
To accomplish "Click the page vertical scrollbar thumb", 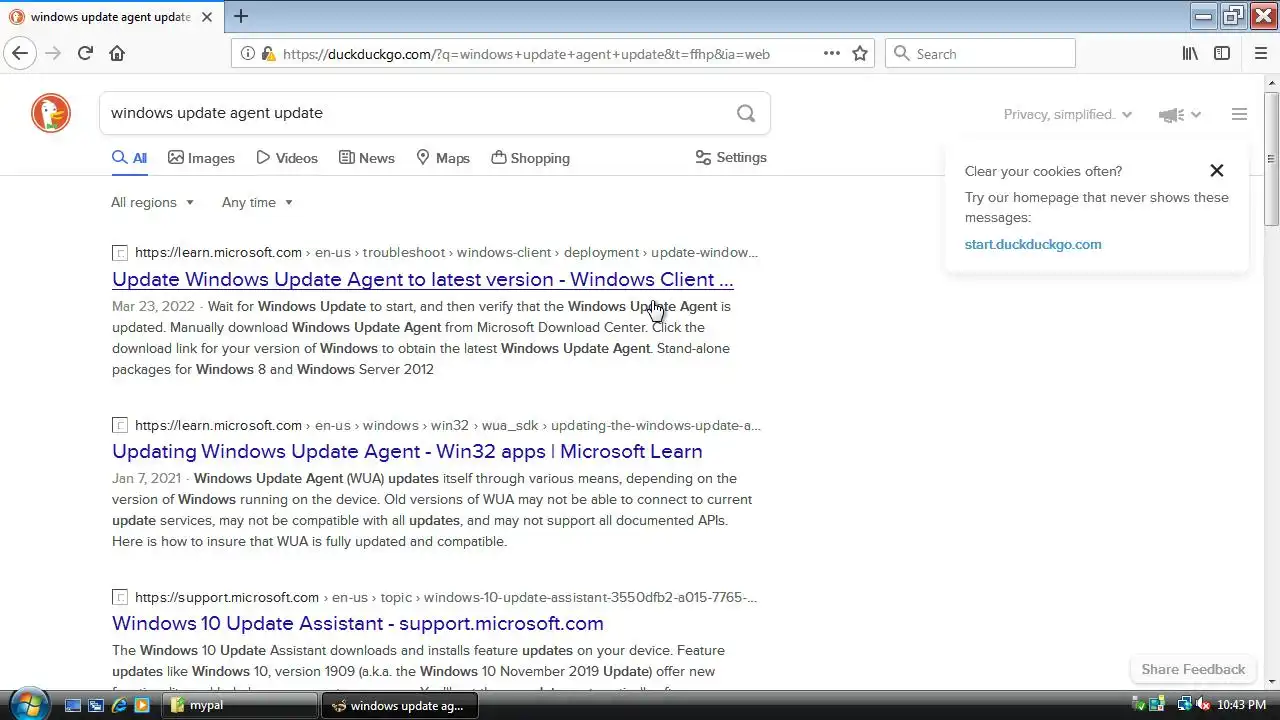I will [x=1271, y=159].
